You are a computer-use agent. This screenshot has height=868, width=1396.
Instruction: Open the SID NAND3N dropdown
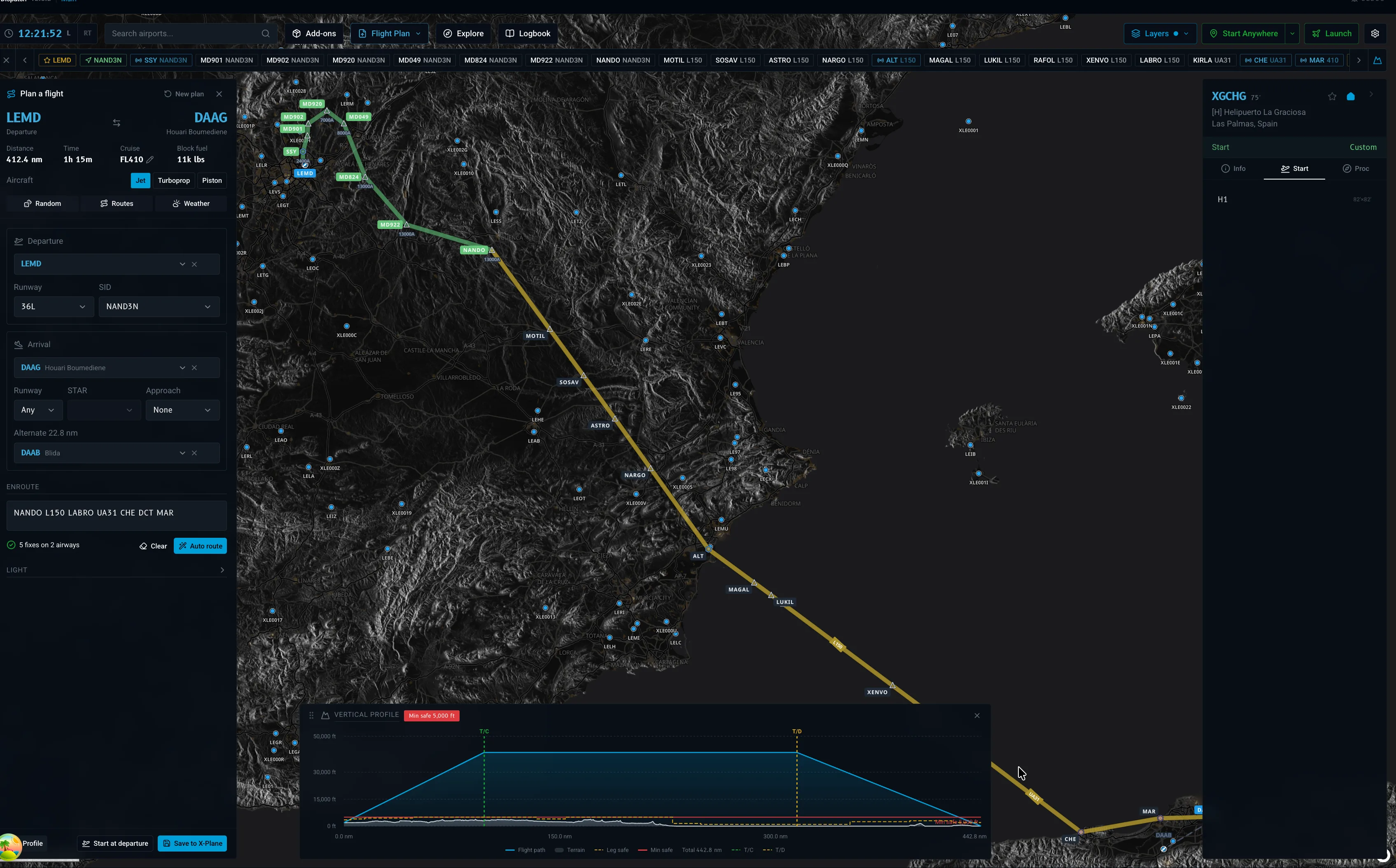click(x=159, y=306)
